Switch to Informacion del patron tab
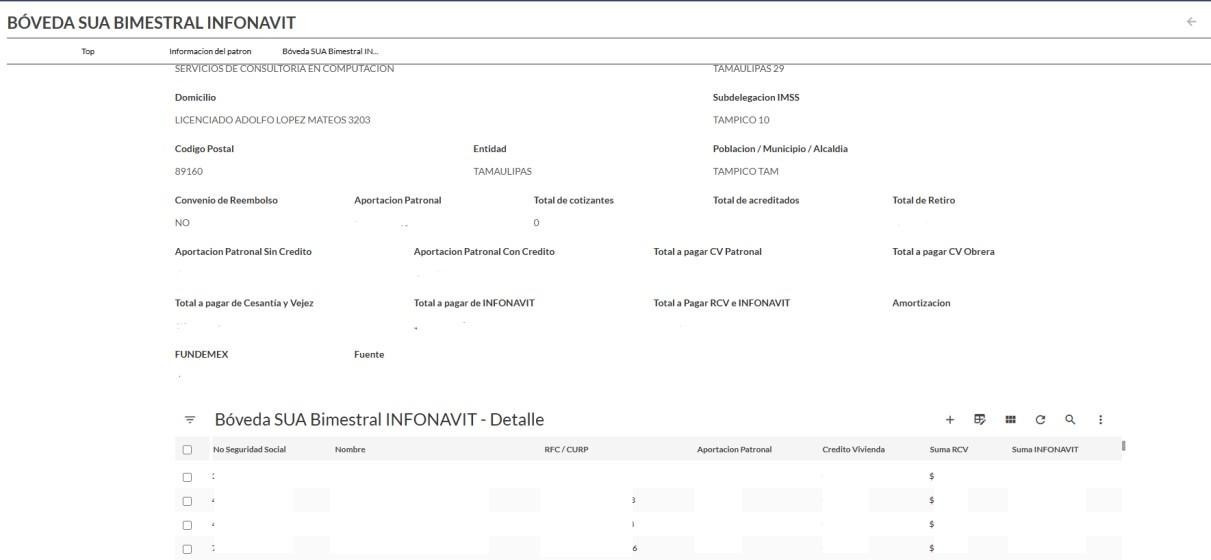This screenshot has width=1211, height=560. [210, 50]
